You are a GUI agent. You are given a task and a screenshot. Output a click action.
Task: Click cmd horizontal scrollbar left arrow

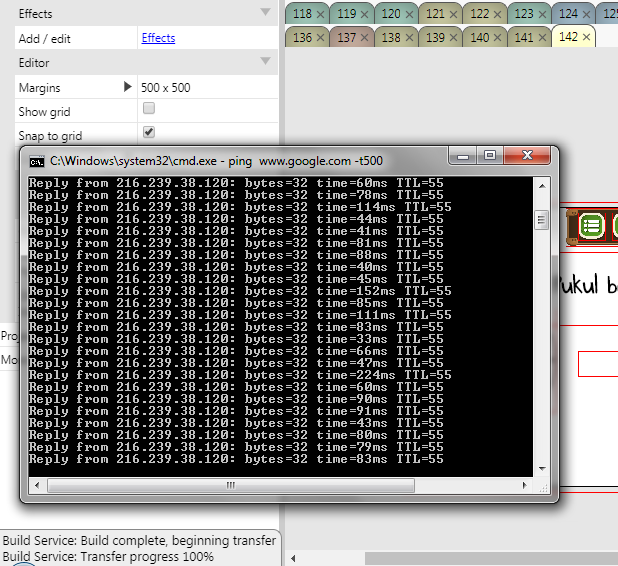37,485
